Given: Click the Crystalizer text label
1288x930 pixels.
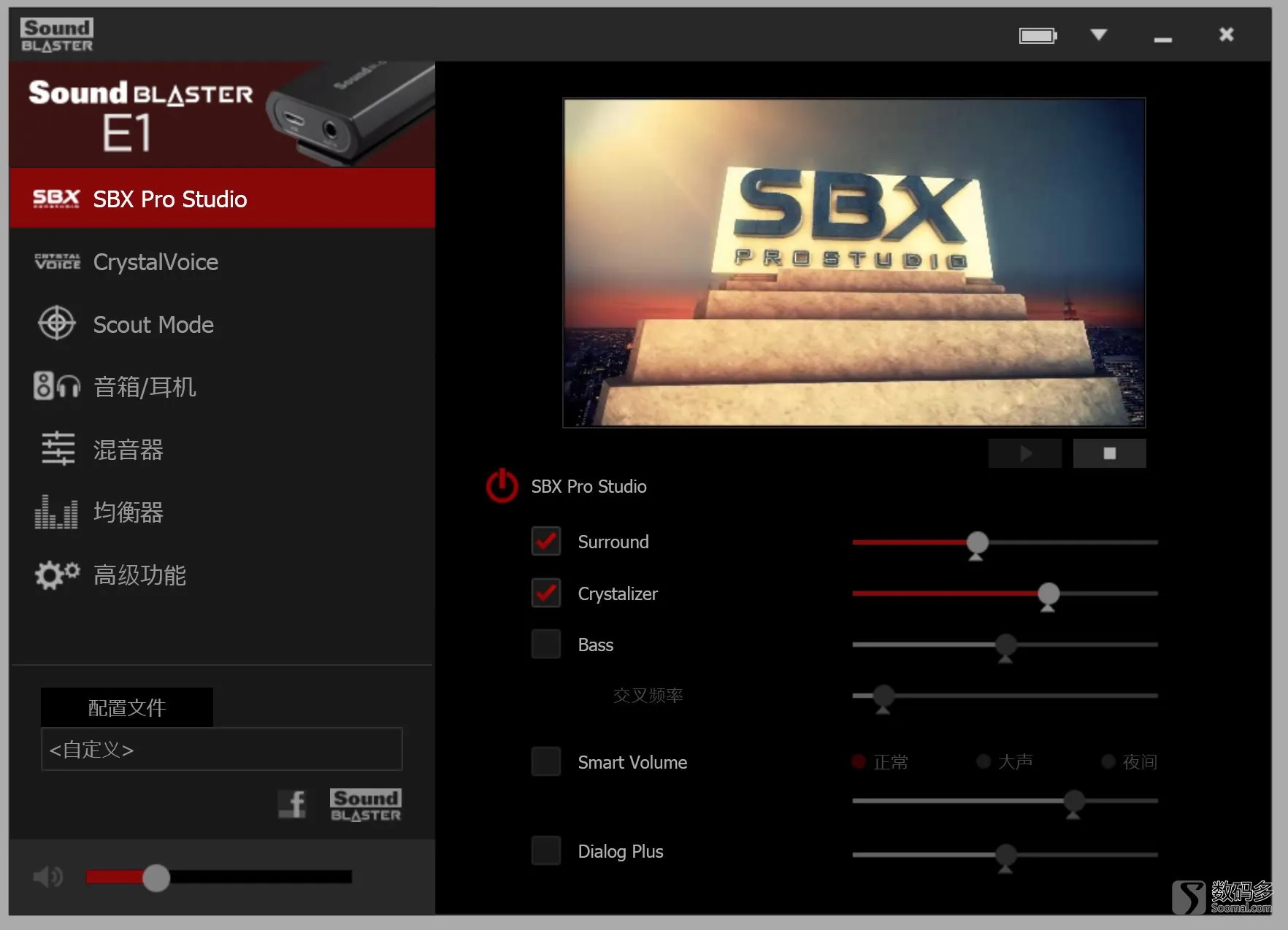Looking at the screenshot, I should pos(618,593).
